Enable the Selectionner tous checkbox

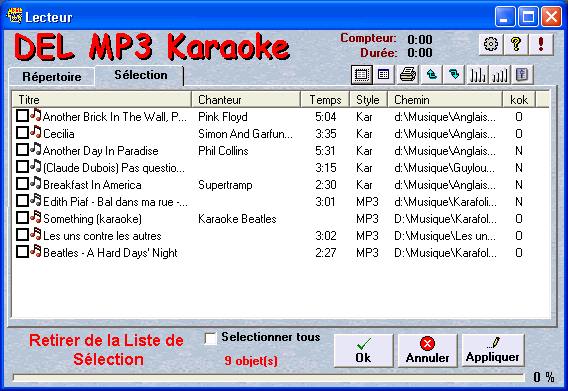tap(210, 338)
